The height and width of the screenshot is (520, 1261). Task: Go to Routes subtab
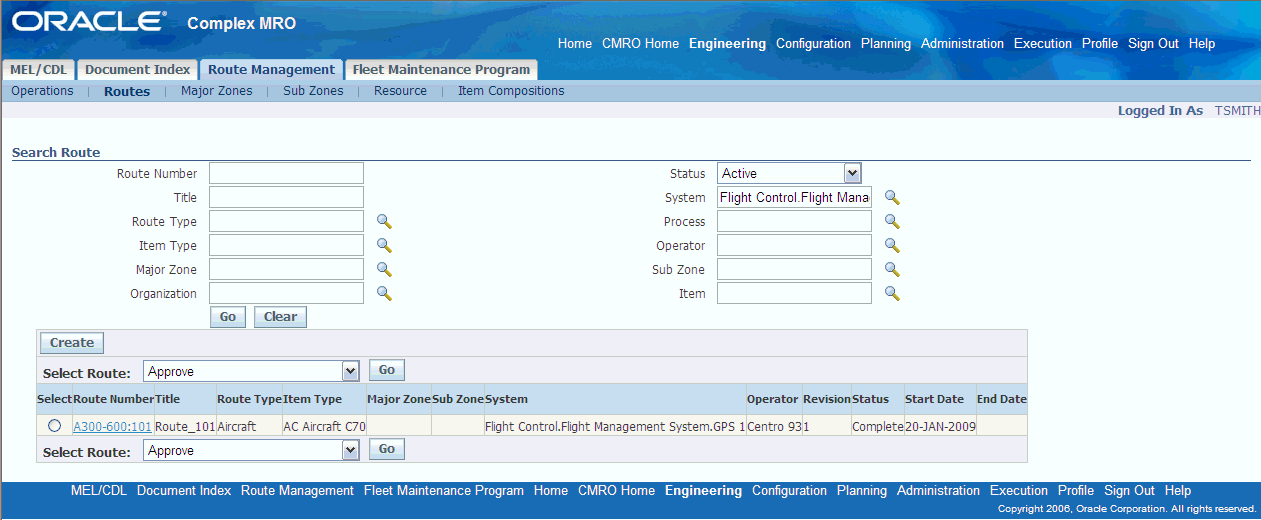(x=127, y=91)
